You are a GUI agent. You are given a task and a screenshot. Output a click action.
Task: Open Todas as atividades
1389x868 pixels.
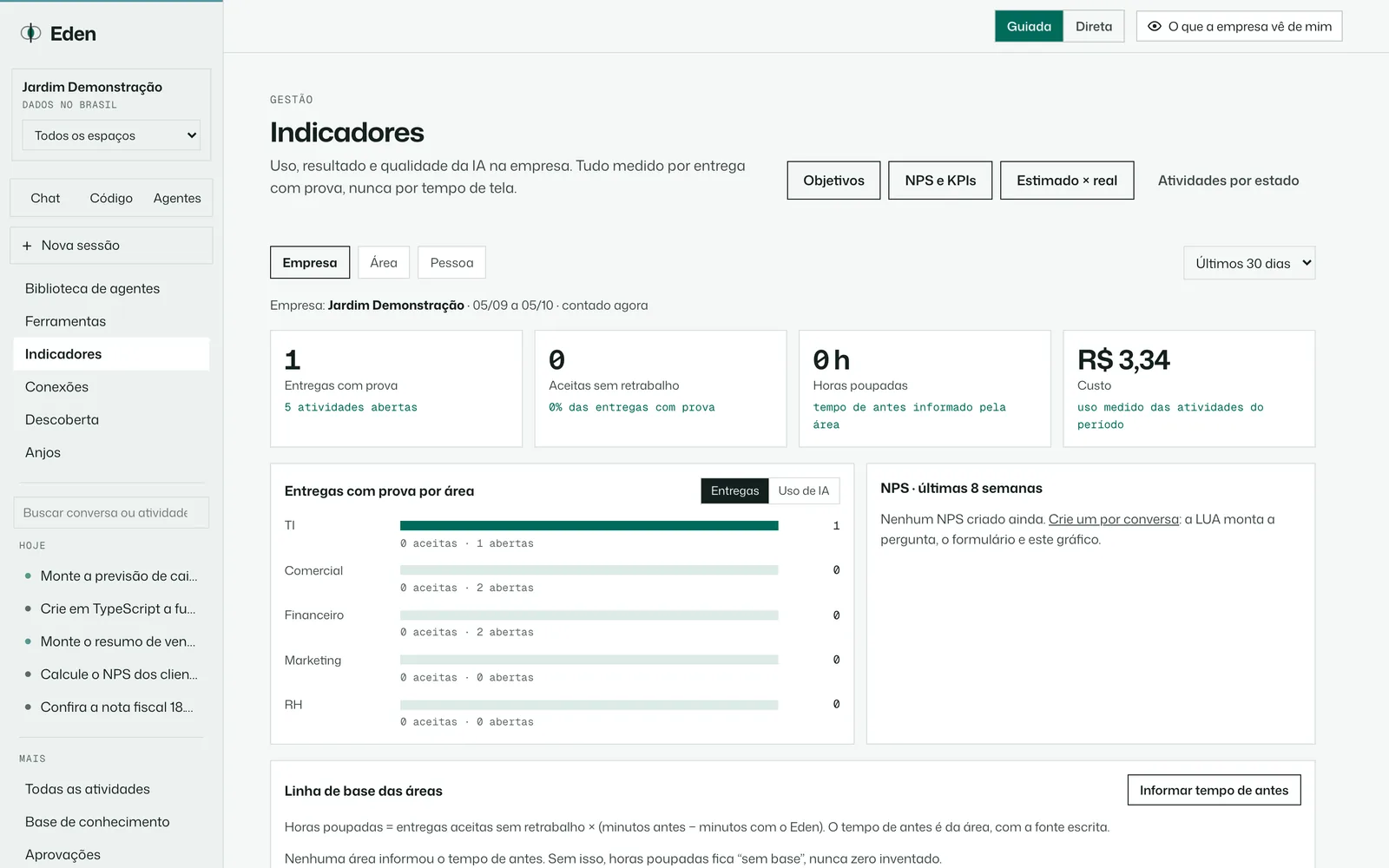[x=111, y=789]
